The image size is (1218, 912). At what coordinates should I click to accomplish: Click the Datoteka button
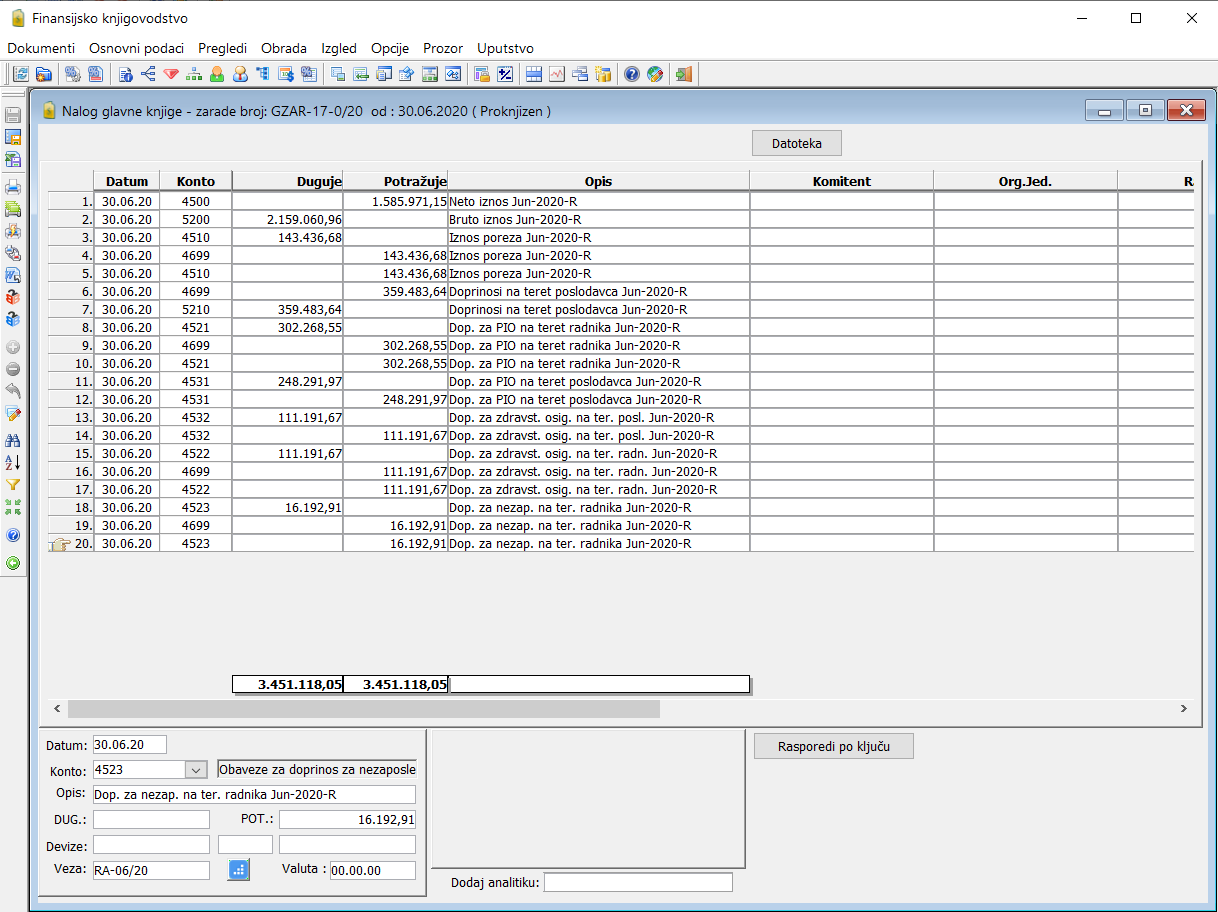[x=796, y=144]
